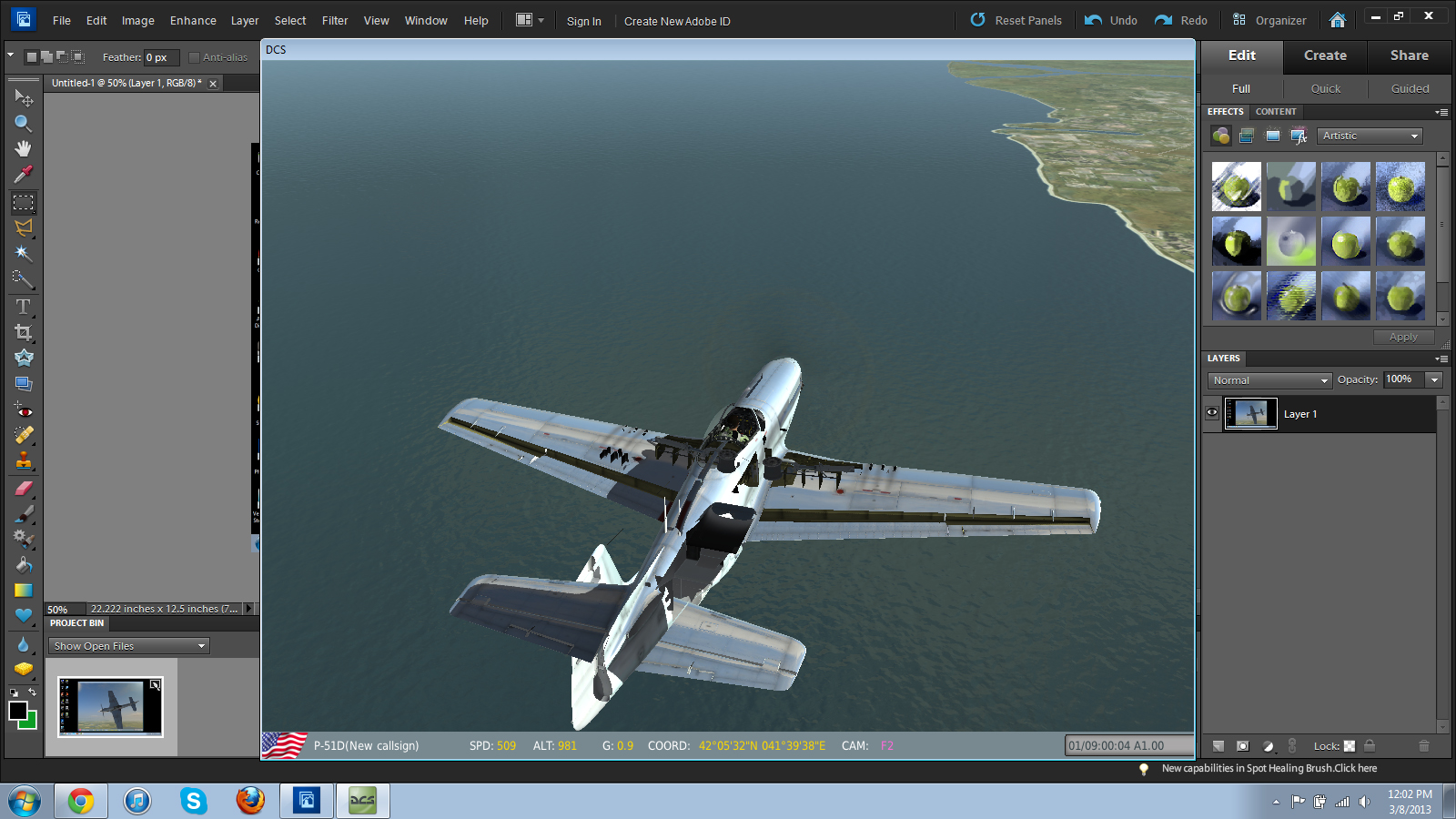Hide Layer 1 using the eye icon

(x=1212, y=413)
